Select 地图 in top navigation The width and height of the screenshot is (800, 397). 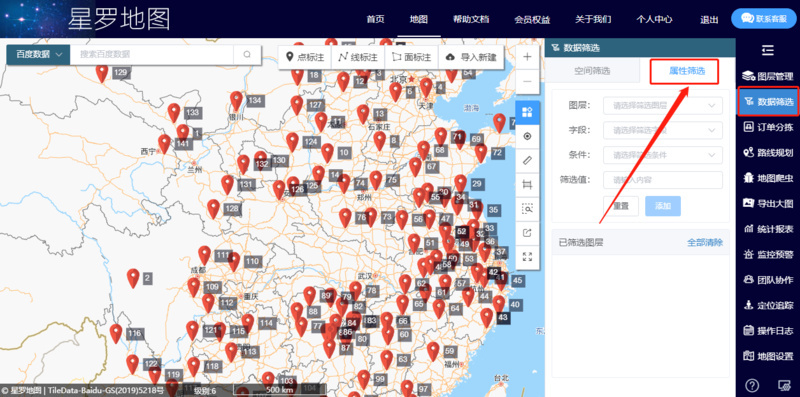click(x=418, y=20)
